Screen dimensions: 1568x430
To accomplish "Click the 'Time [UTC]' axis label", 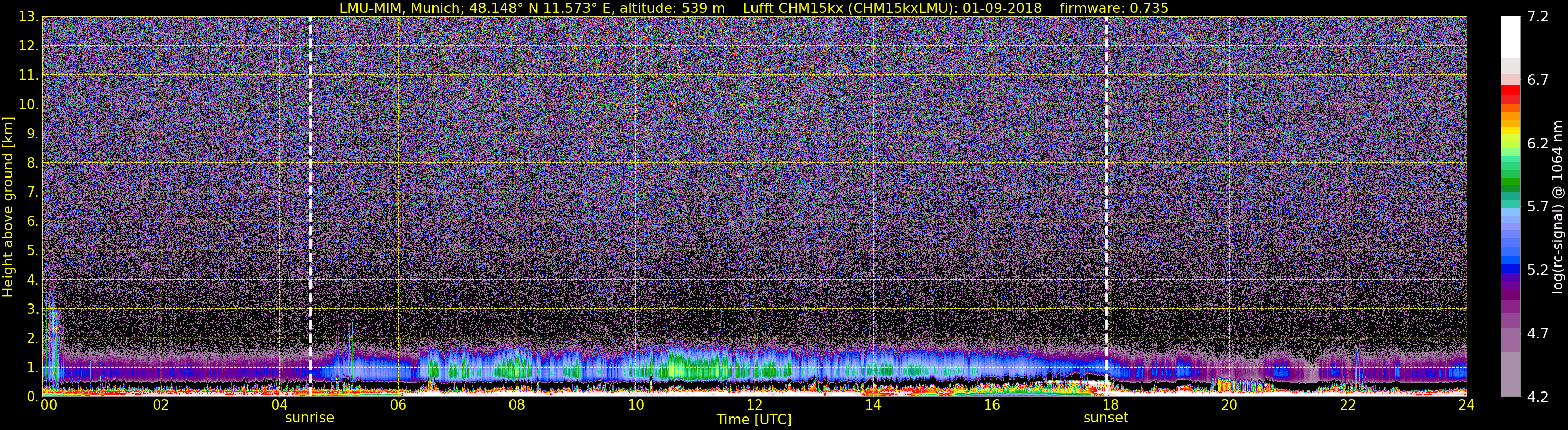I will (x=754, y=420).
